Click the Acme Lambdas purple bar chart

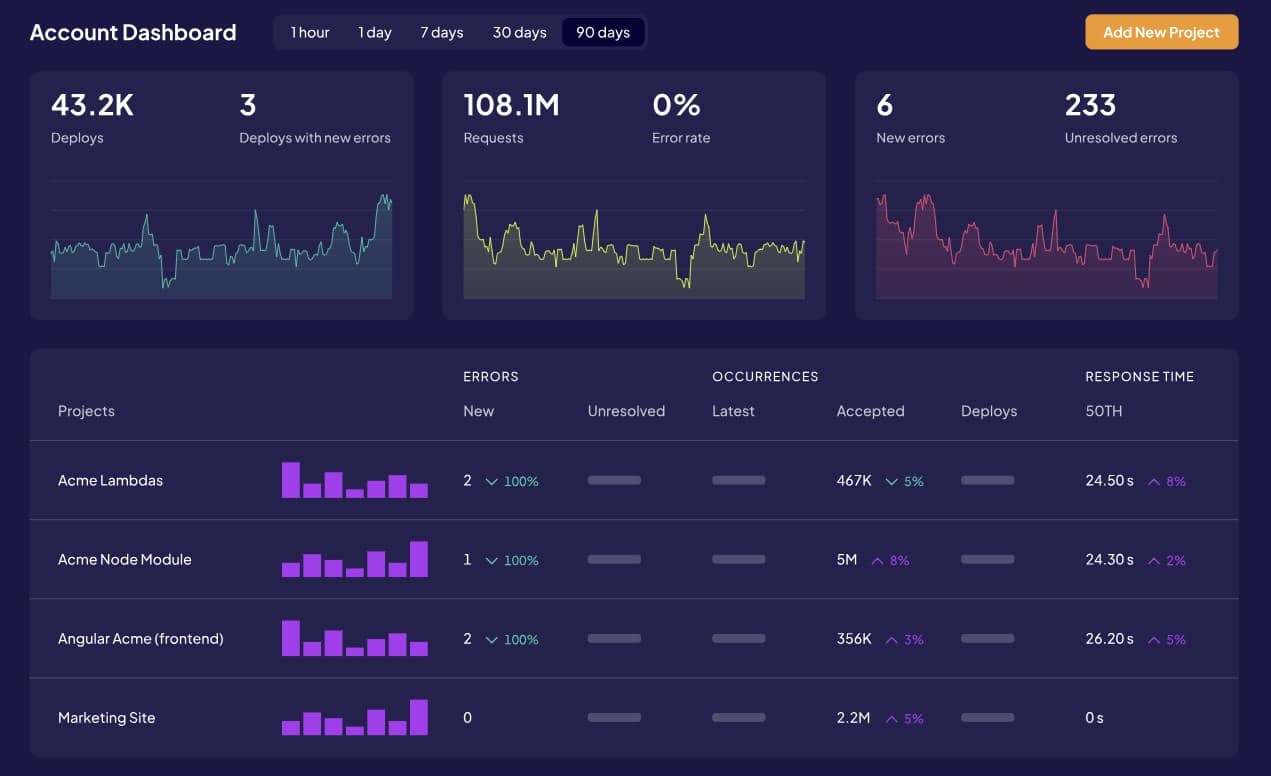[x=355, y=480]
